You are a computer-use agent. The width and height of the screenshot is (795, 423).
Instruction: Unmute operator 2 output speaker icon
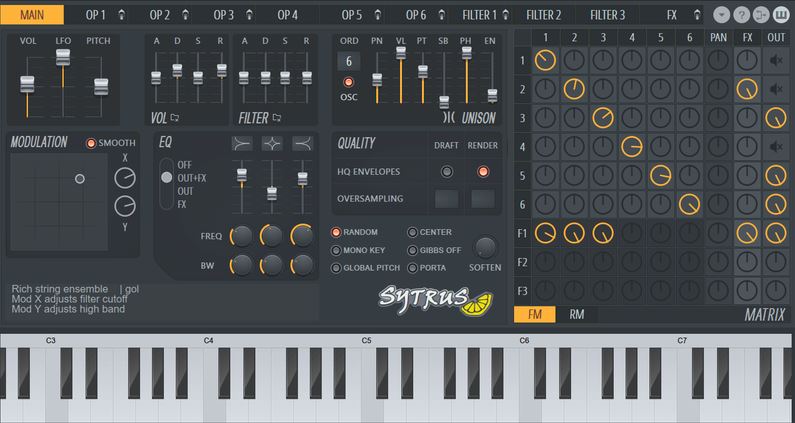tap(776, 89)
